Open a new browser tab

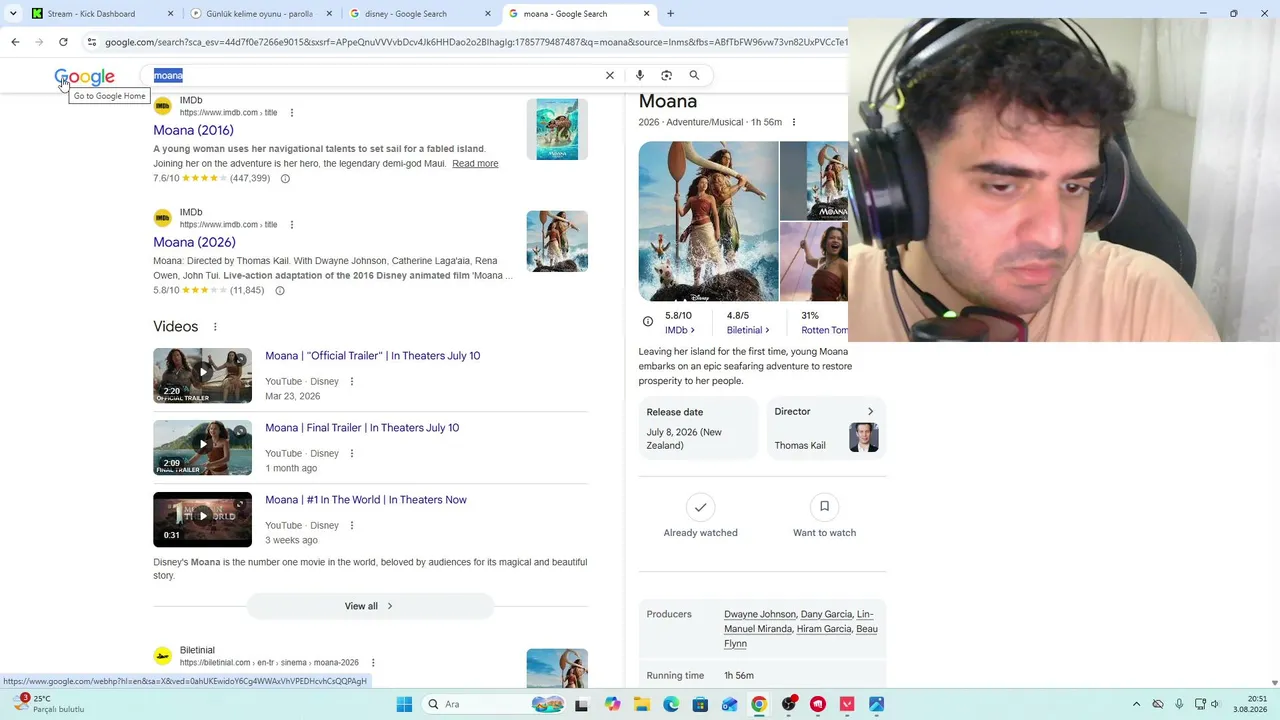[670, 14]
